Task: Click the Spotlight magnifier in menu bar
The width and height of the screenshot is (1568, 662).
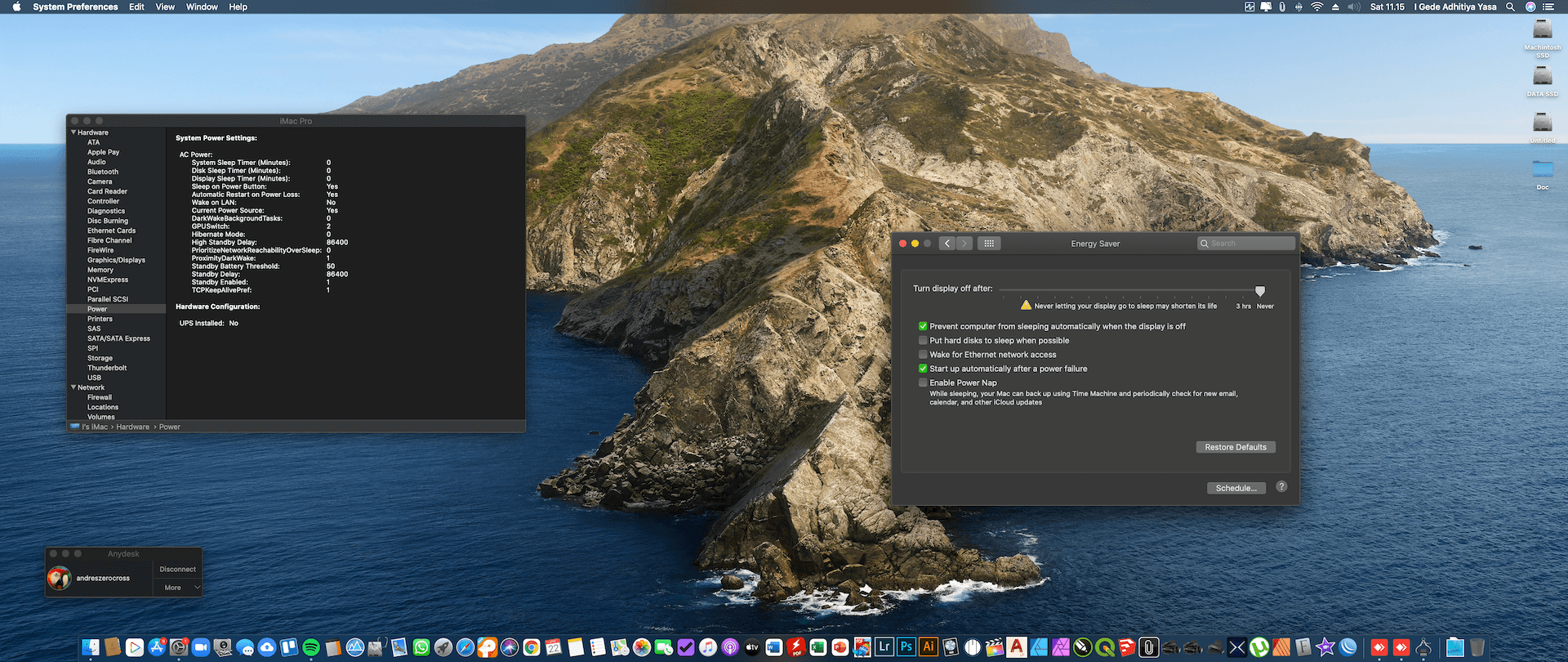Action: (x=1510, y=7)
